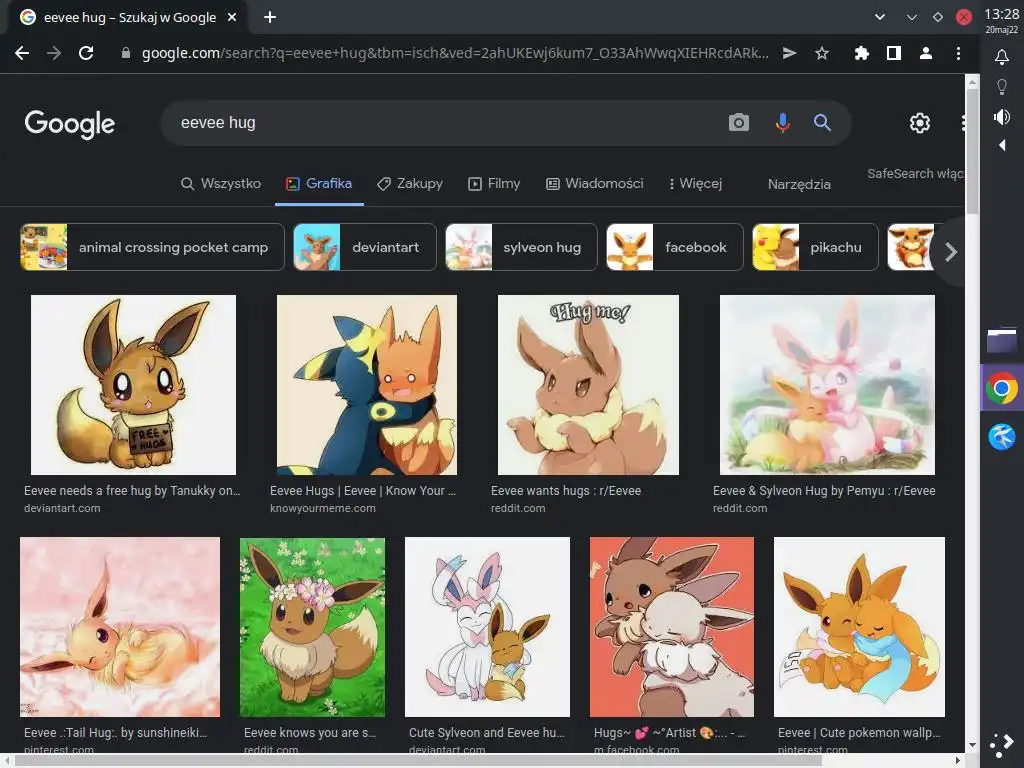
Task: Switch to the Zakupy tab
Action: coord(410,184)
